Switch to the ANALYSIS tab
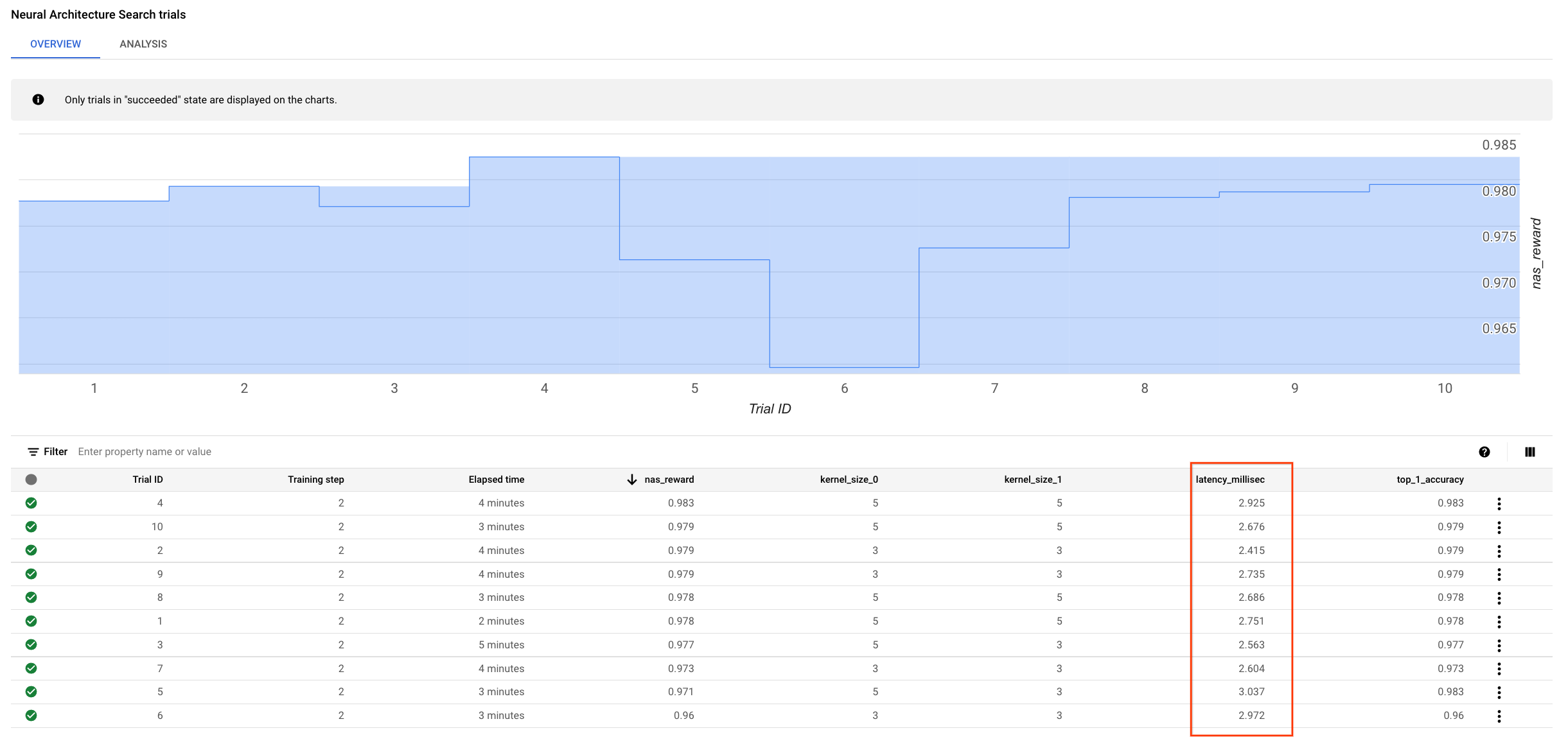Image resolution: width=1568 pixels, height=744 pixels. point(143,44)
